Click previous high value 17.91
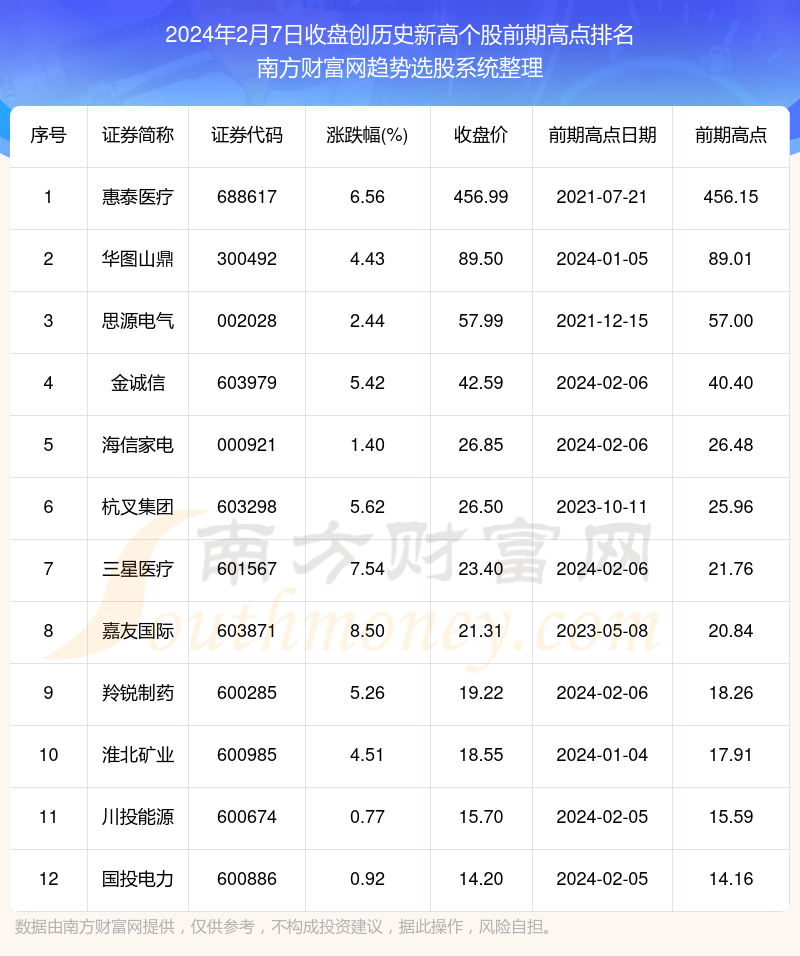The image size is (800, 956). [x=730, y=755]
